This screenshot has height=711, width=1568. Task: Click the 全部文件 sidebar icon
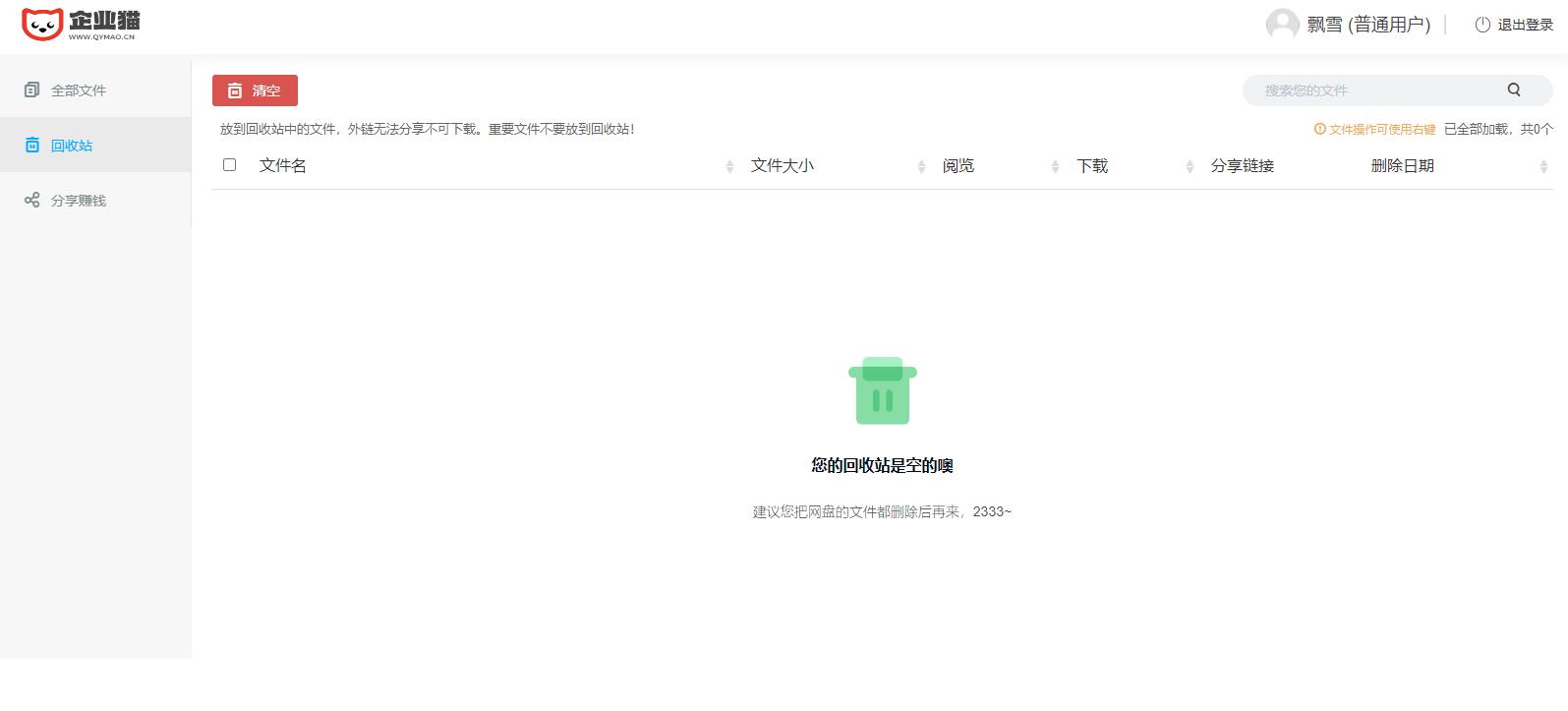point(31,90)
